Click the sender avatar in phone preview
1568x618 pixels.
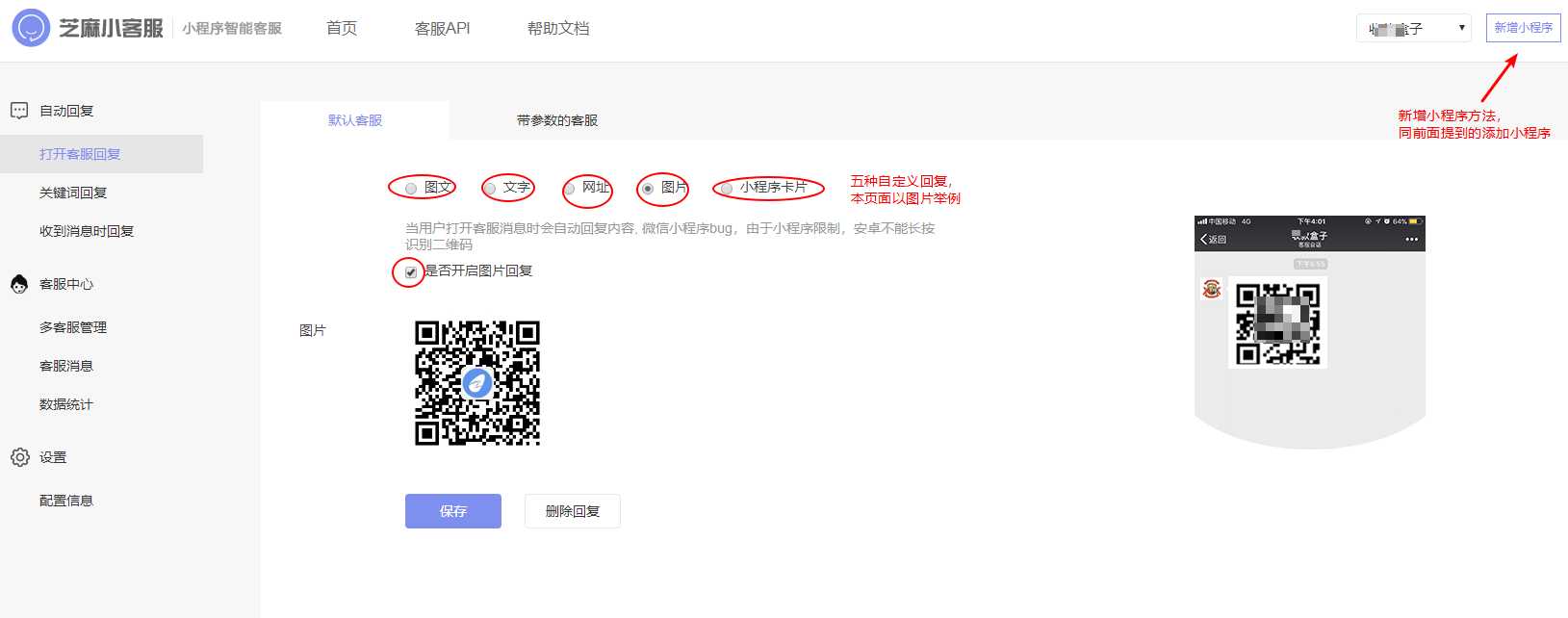1212,289
